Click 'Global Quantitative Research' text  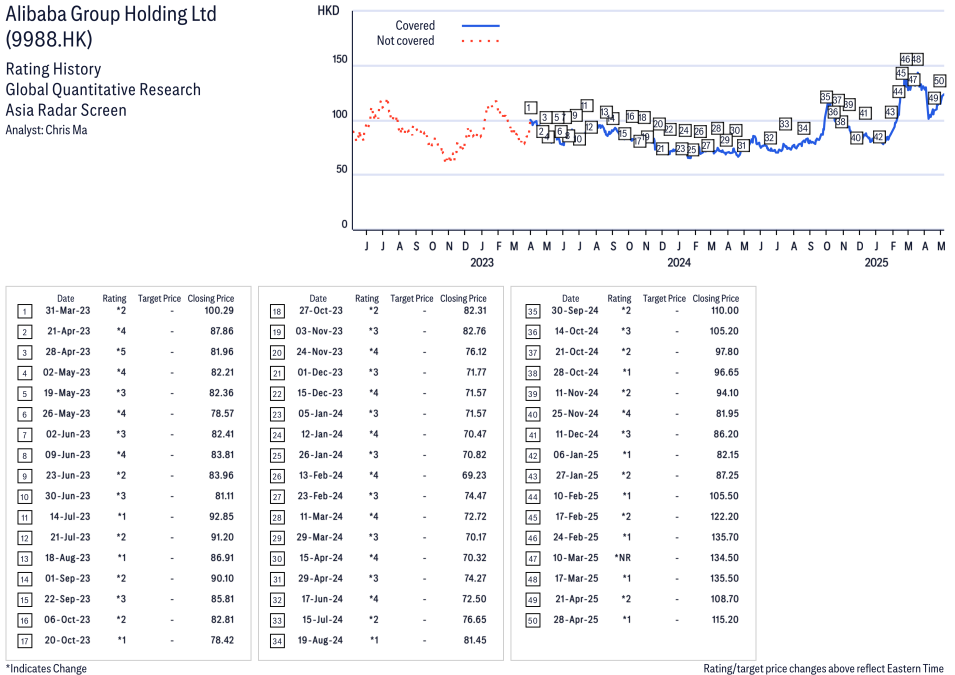[x=103, y=90]
